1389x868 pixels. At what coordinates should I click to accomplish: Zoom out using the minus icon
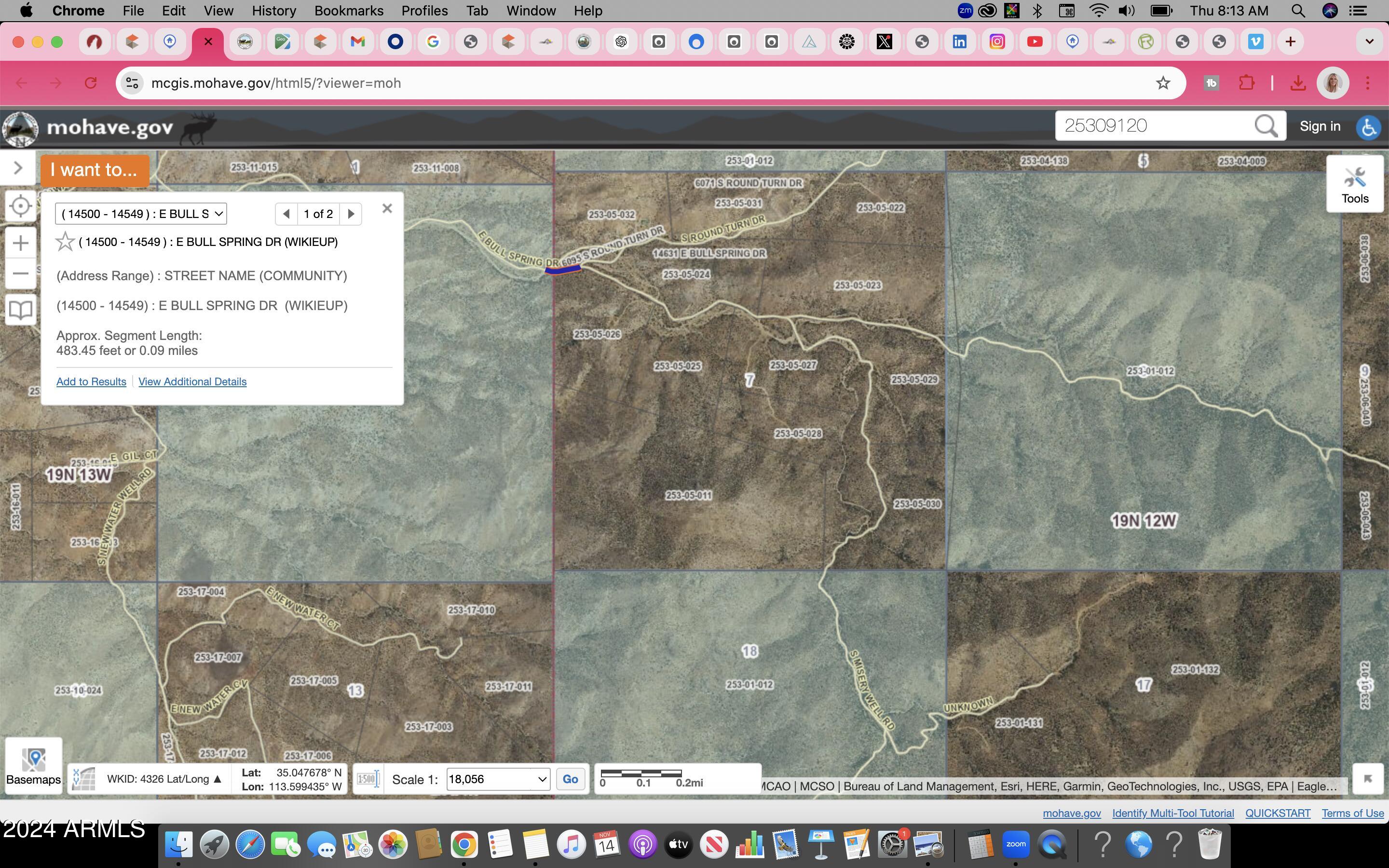click(21, 274)
